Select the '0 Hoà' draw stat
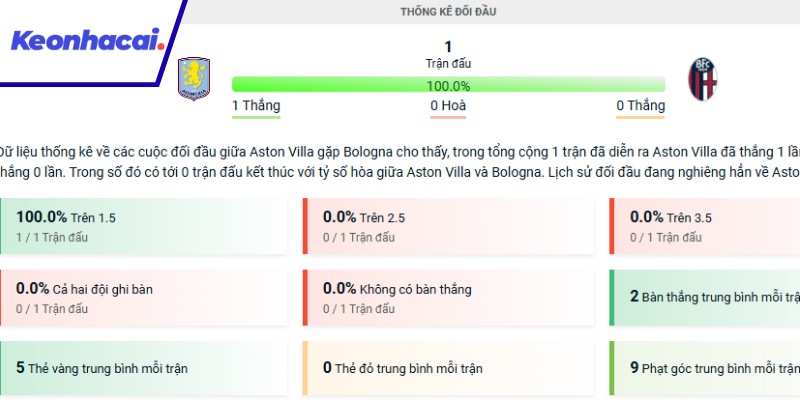This screenshot has height=400, width=800. pos(448,106)
